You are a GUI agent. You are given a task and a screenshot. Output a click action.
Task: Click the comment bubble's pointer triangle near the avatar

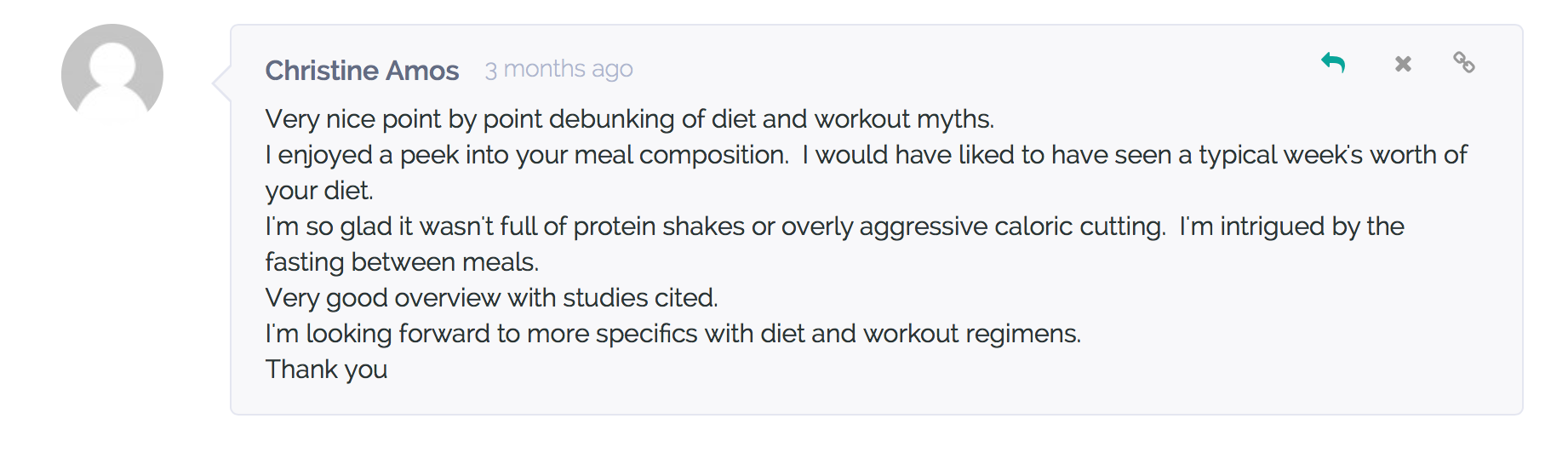(221, 83)
